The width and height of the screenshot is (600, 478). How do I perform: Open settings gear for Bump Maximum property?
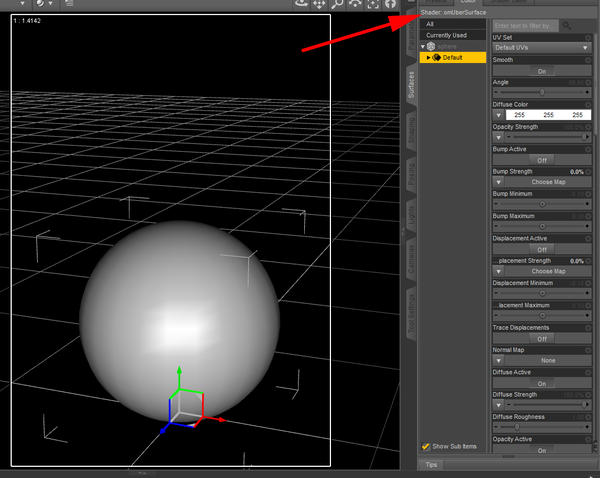pyautogui.click(x=588, y=216)
